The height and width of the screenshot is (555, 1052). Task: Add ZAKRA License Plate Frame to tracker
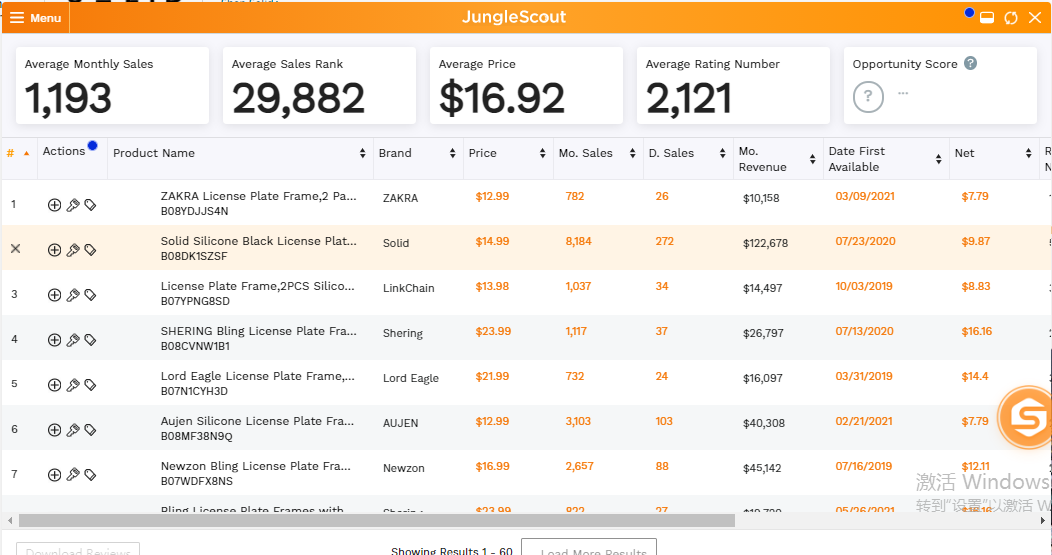(x=54, y=205)
